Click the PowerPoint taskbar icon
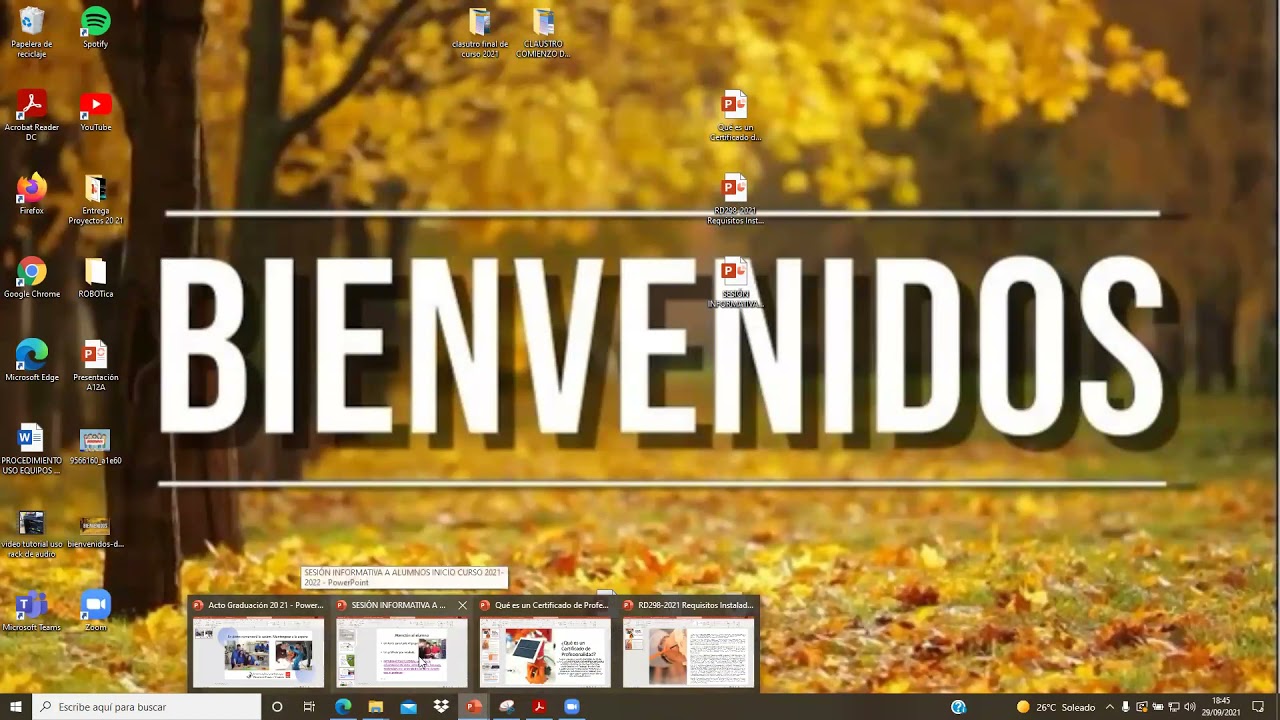Viewport: 1280px width, 720px height. (x=474, y=707)
